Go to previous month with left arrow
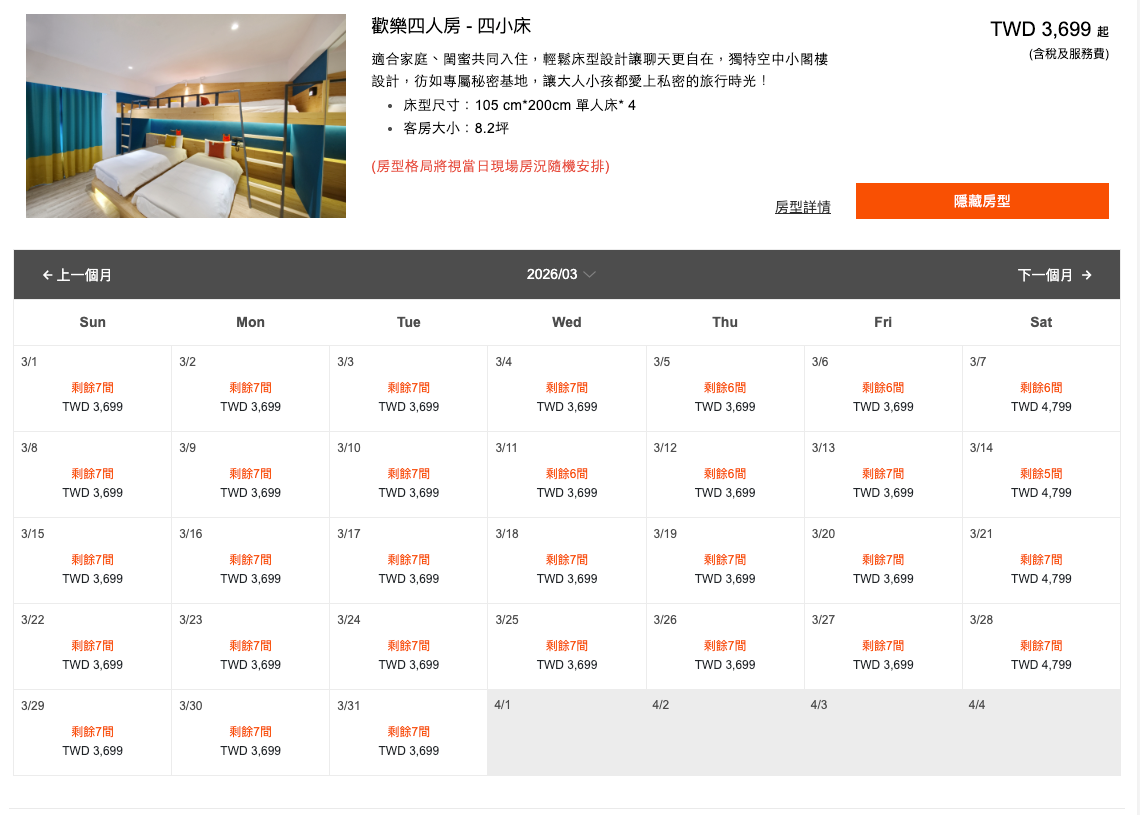 [x=77, y=275]
